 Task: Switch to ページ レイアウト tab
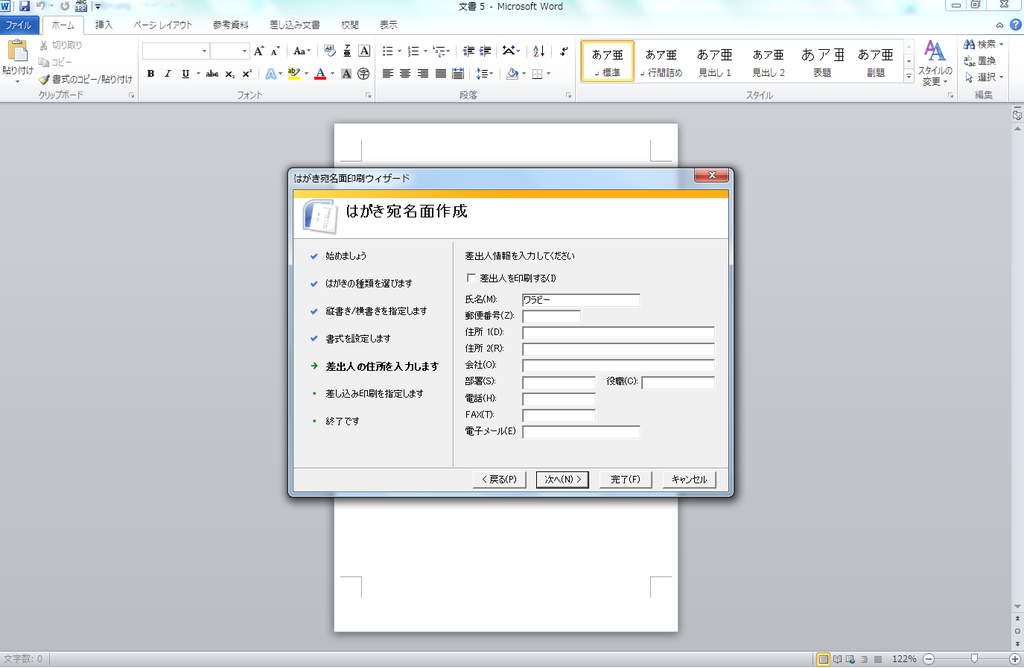163,25
